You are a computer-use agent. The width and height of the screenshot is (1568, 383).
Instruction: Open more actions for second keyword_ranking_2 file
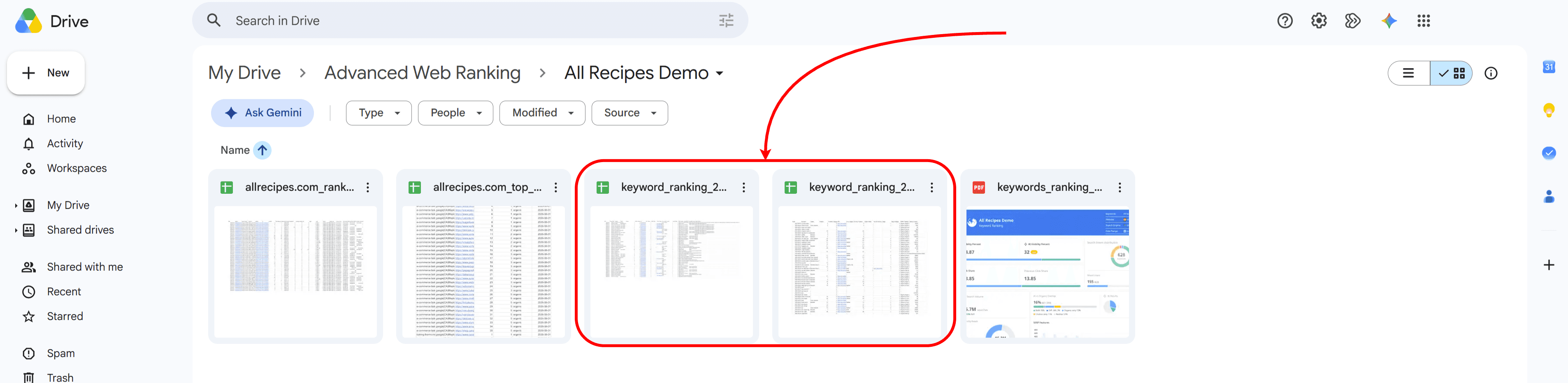point(932,188)
